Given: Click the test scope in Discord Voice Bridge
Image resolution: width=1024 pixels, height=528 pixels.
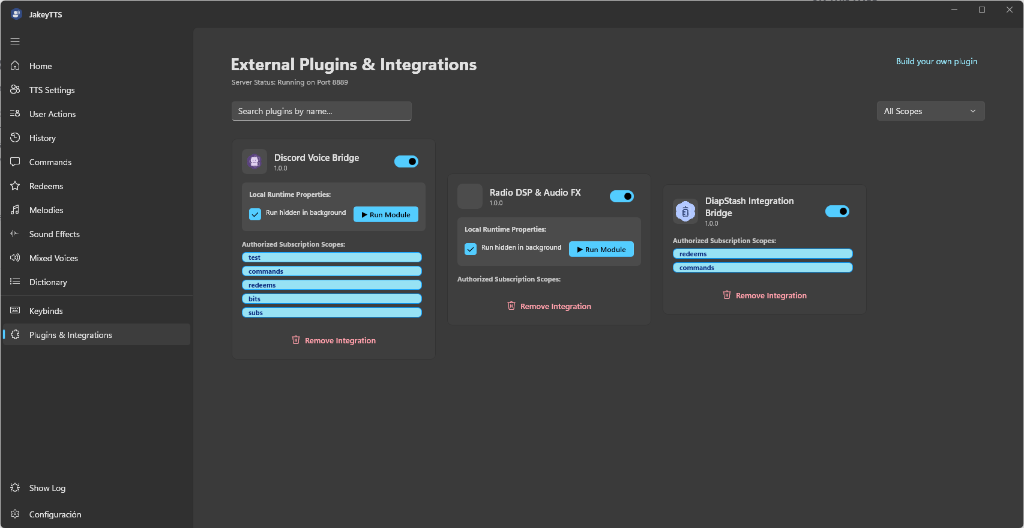Looking at the screenshot, I should click(332, 257).
